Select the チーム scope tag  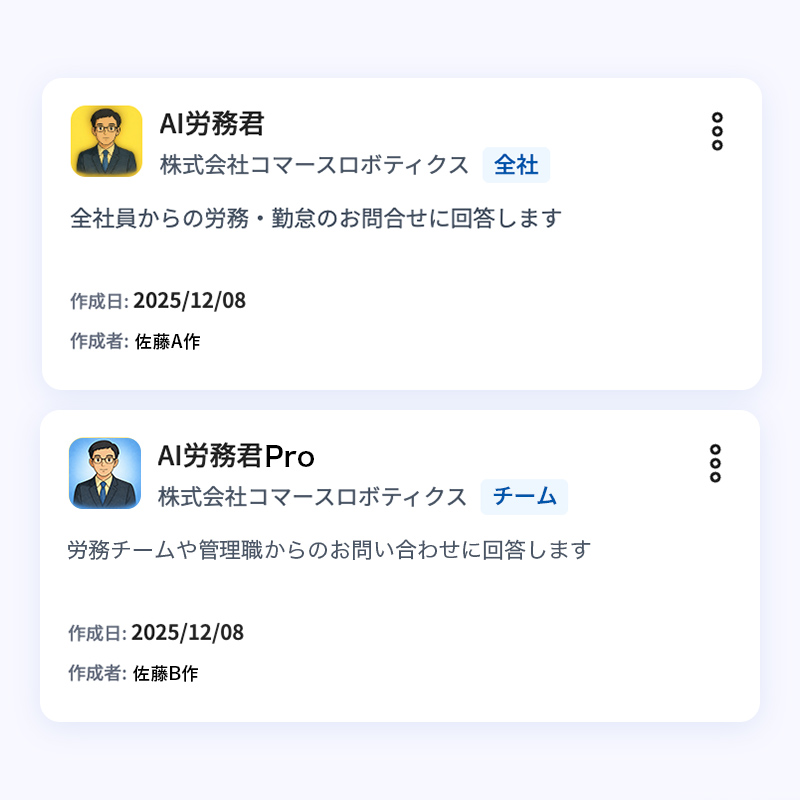[x=524, y=497]
